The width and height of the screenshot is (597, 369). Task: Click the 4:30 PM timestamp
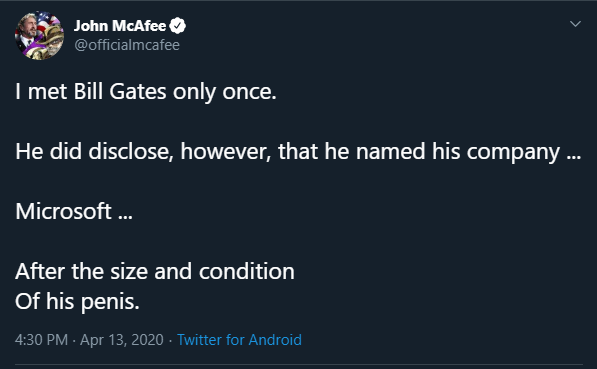coord(42,340)
